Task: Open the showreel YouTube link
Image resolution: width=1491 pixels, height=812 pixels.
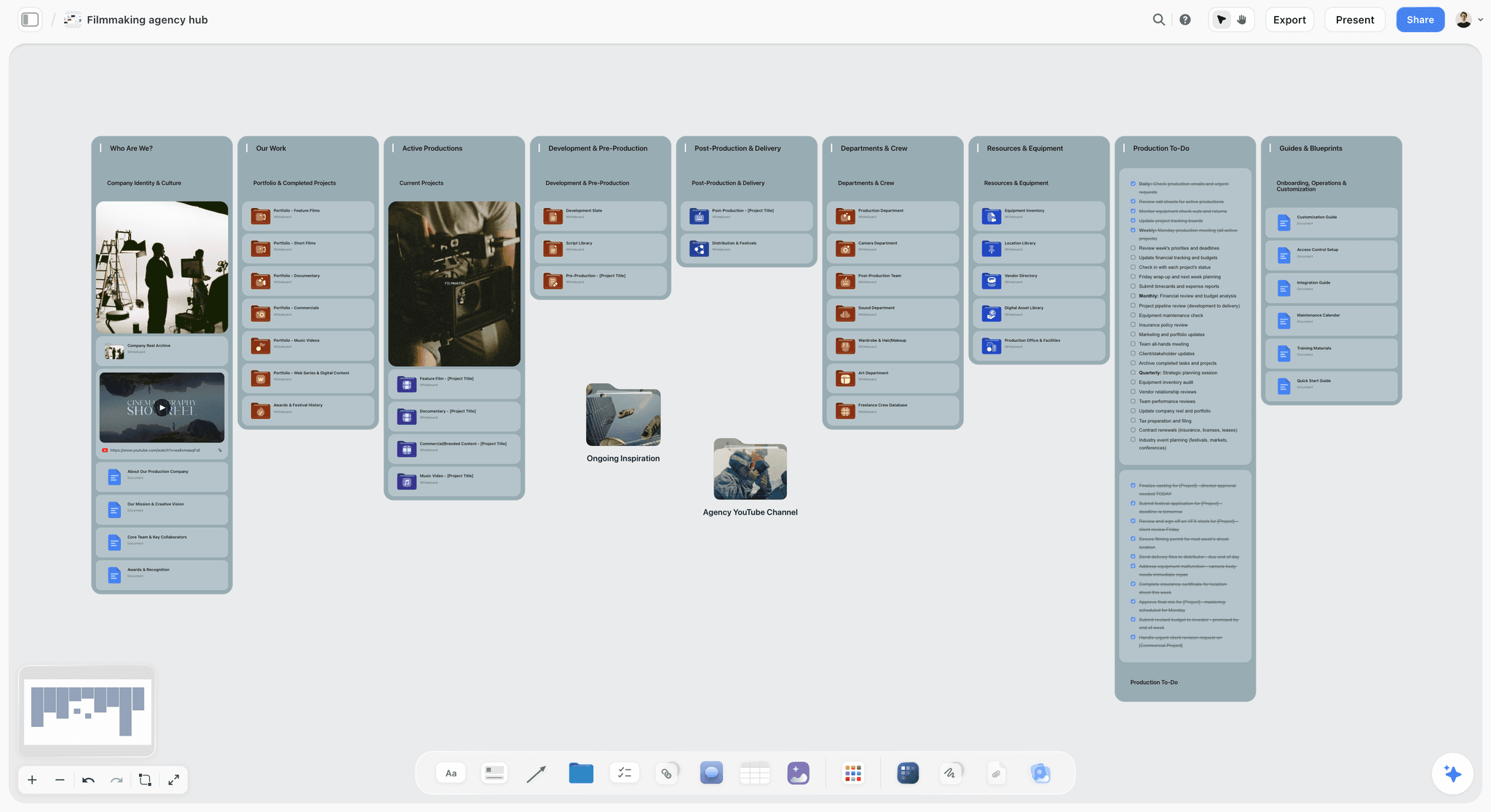Action: (x=155, y=450)
